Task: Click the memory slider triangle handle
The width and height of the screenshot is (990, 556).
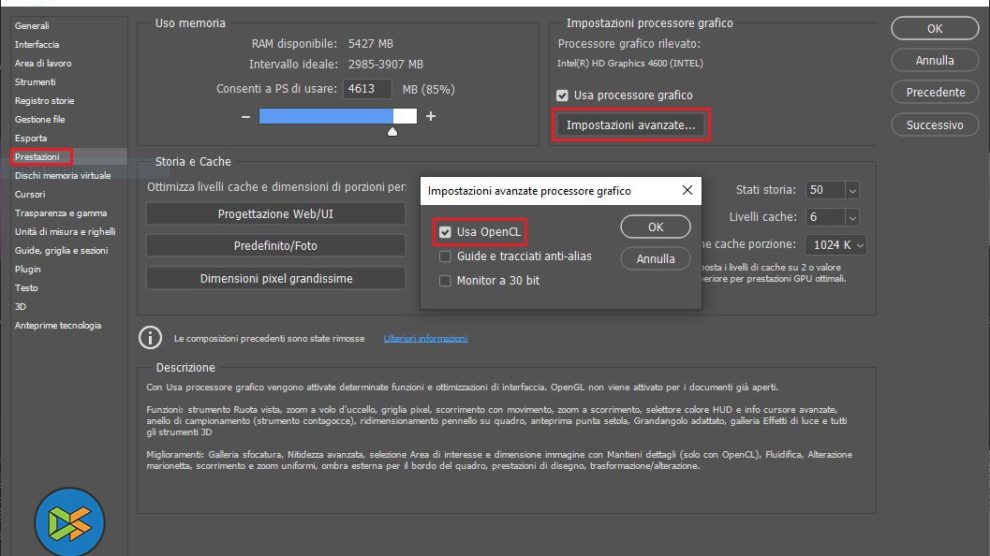Action: coord(393,131)
